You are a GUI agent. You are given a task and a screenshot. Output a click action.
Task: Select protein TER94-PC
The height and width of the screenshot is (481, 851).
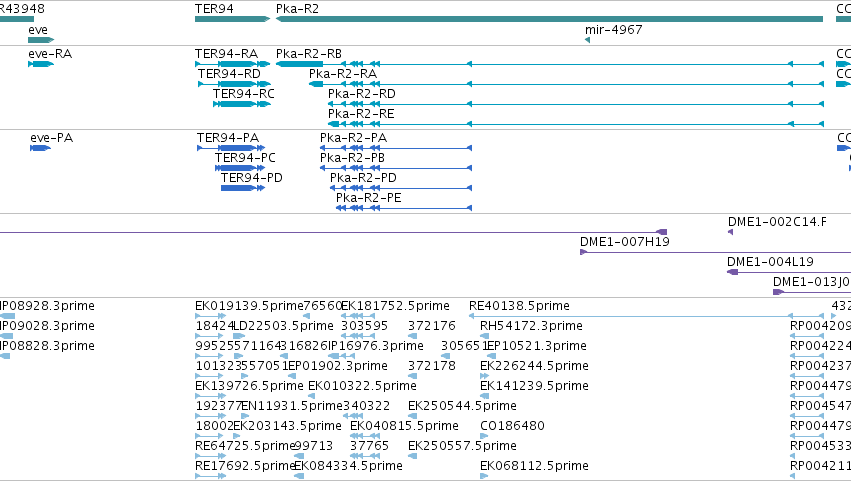point(245,158)
